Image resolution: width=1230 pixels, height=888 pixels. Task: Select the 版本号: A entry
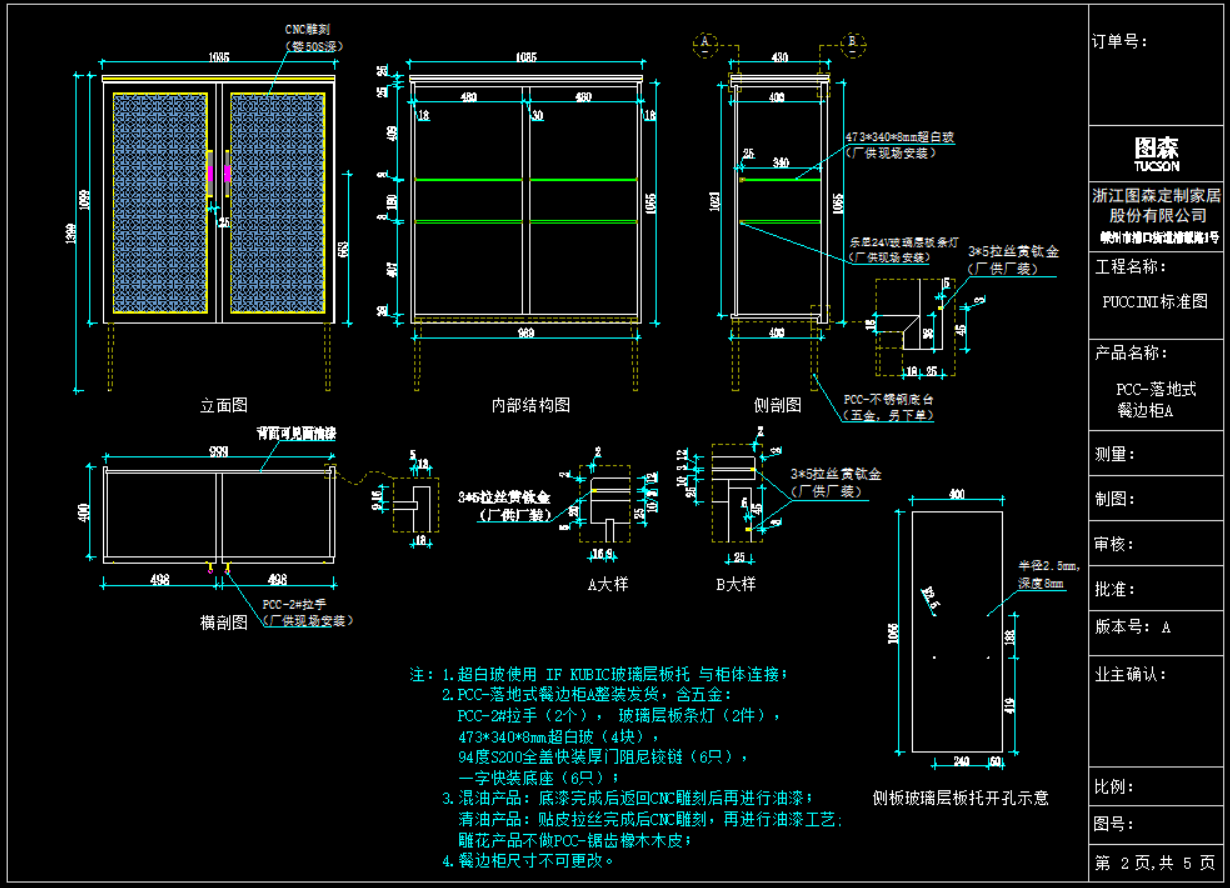pyautogui.click(x=1133, y=628)
